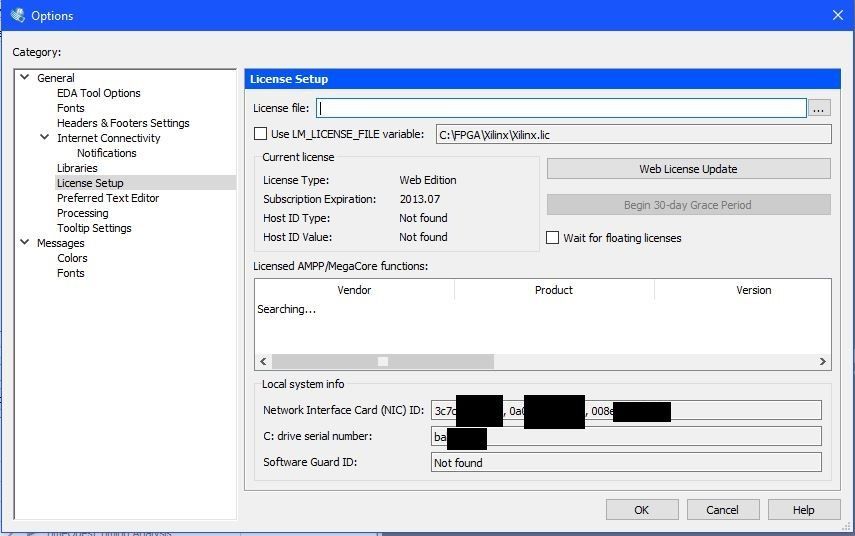Click Vendor column header

(x=354, y=290)
